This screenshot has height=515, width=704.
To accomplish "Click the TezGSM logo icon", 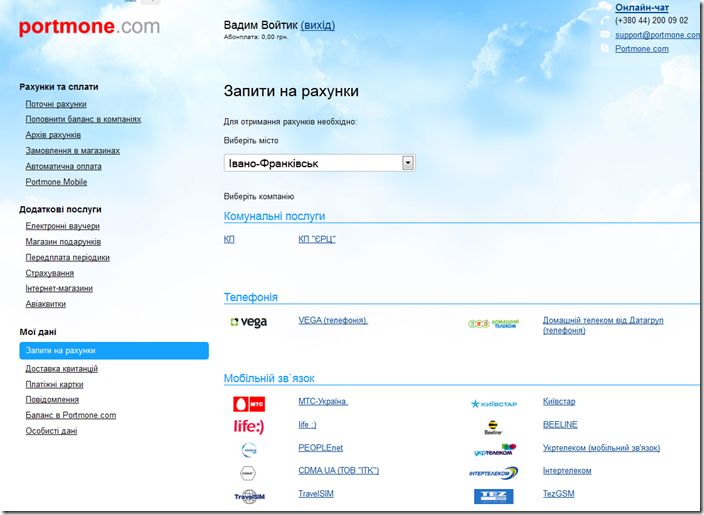I will [493, 495].
